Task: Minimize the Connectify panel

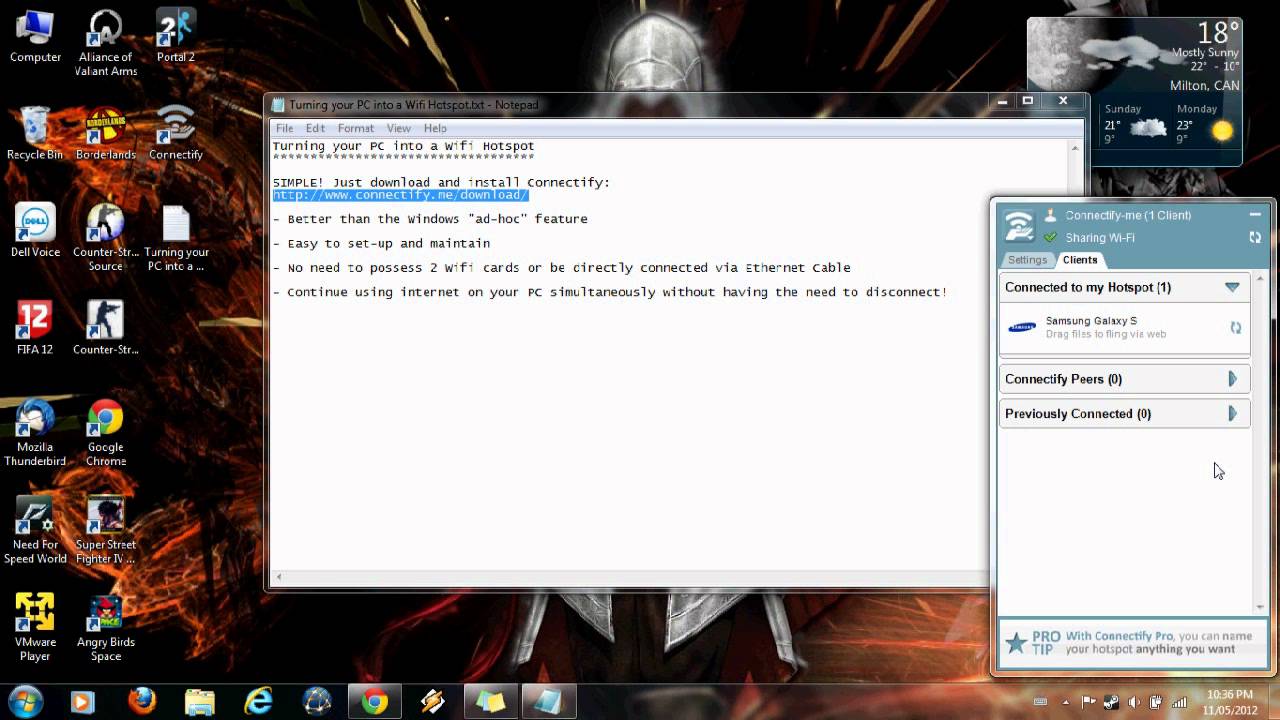Action: (x=1255, y=214)
